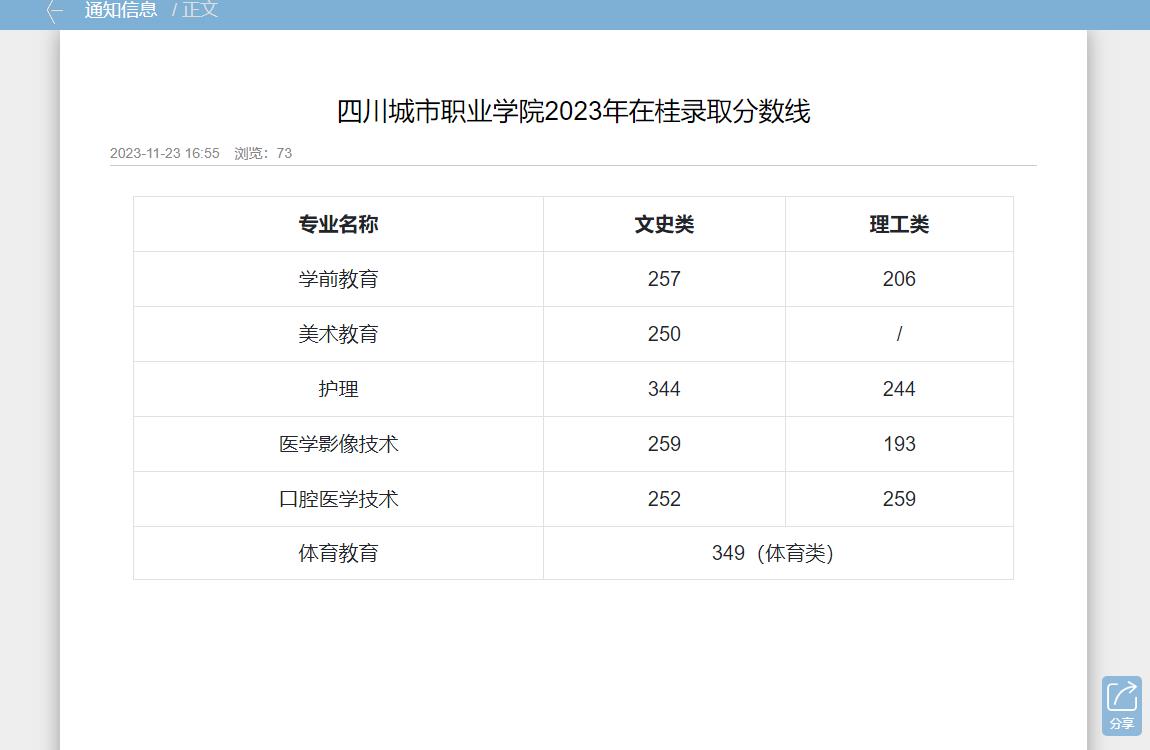Click 护理 理工类 score 244

coord(899,389)
